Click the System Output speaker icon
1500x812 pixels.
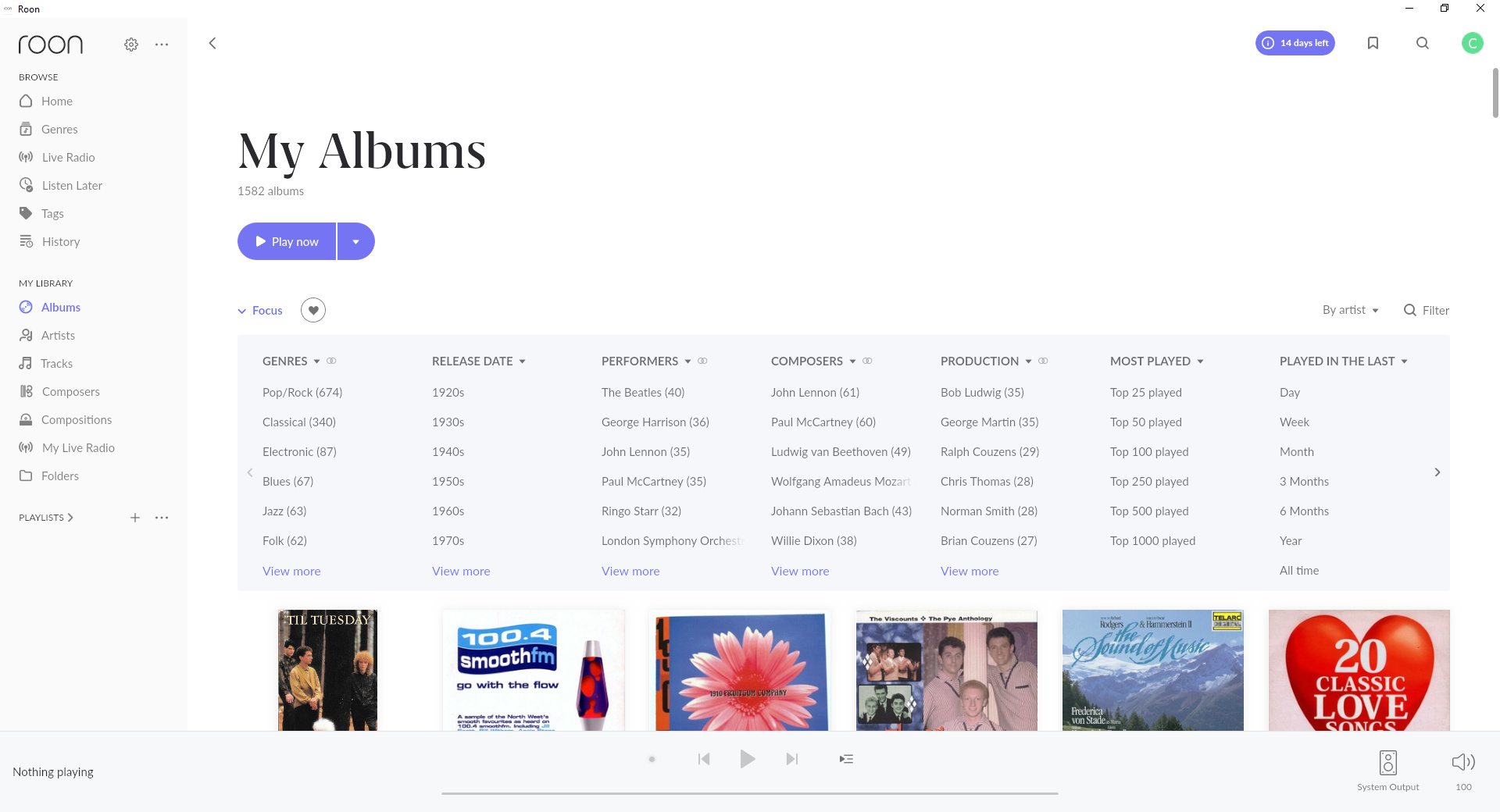coord(1388,762)
